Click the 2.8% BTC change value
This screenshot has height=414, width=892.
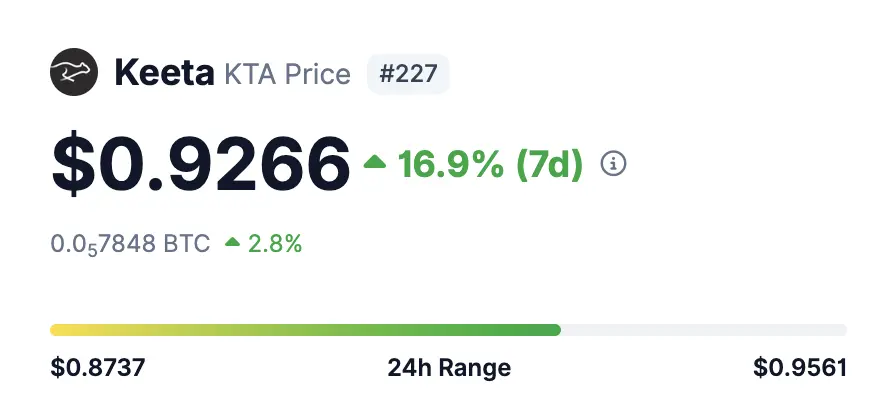[x=275, y=244]
